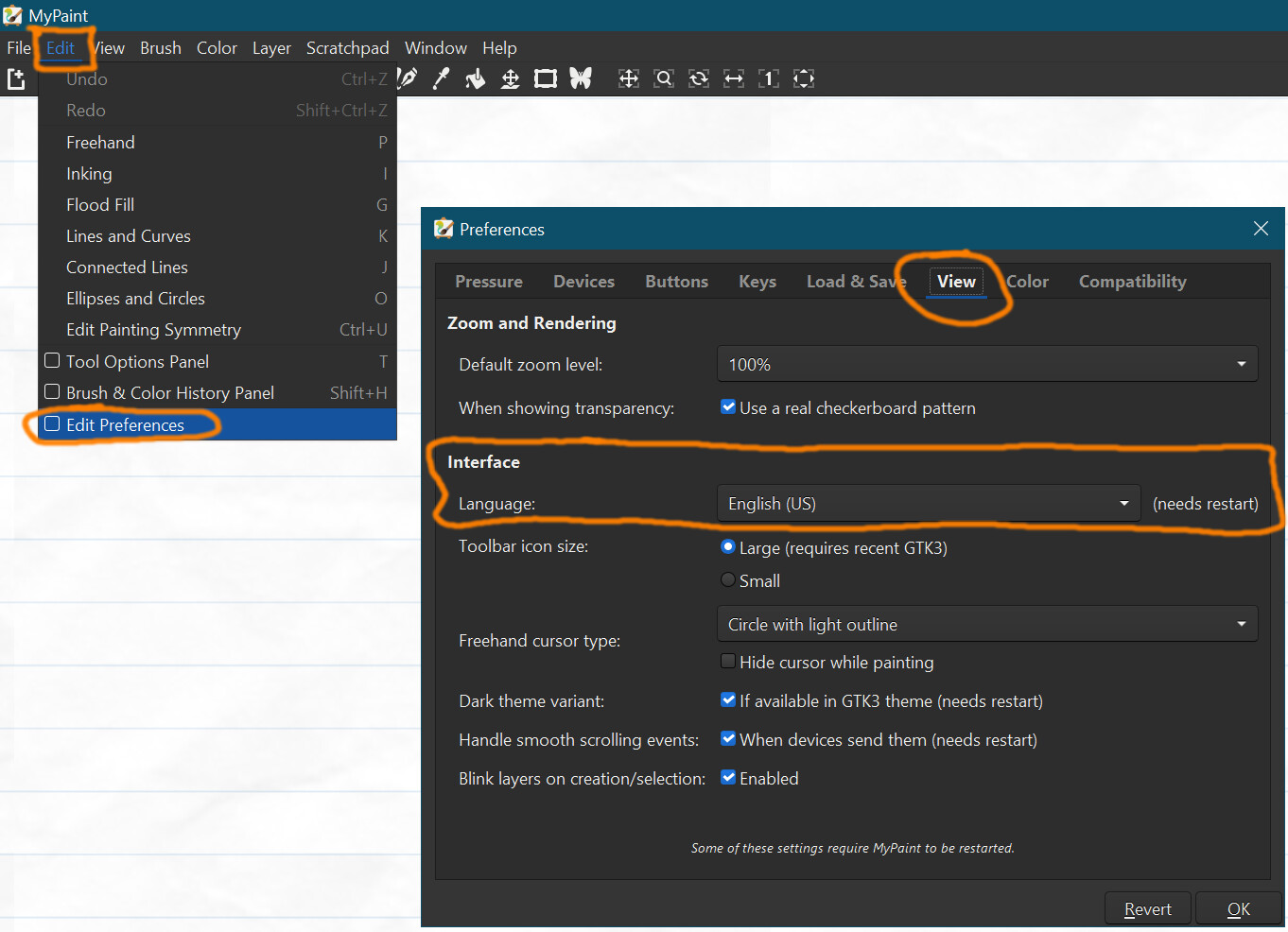This screenshot has width=1288, height=932.
Task: Open the Help menu
Action: click(499, 47)
